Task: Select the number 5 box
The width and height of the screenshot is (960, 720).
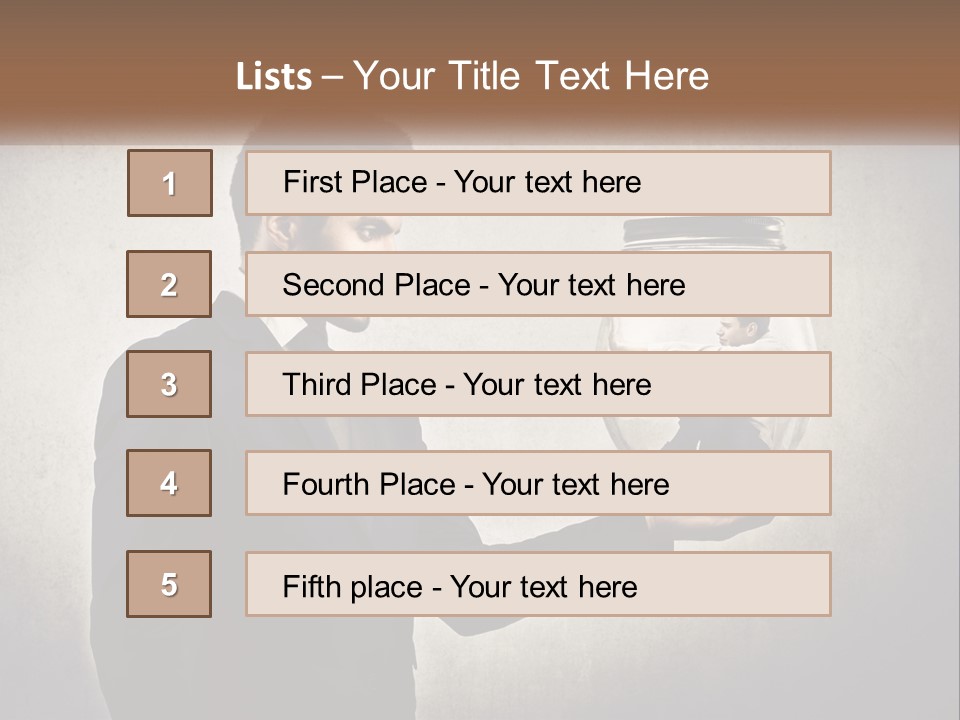Action: pos(169,584)
